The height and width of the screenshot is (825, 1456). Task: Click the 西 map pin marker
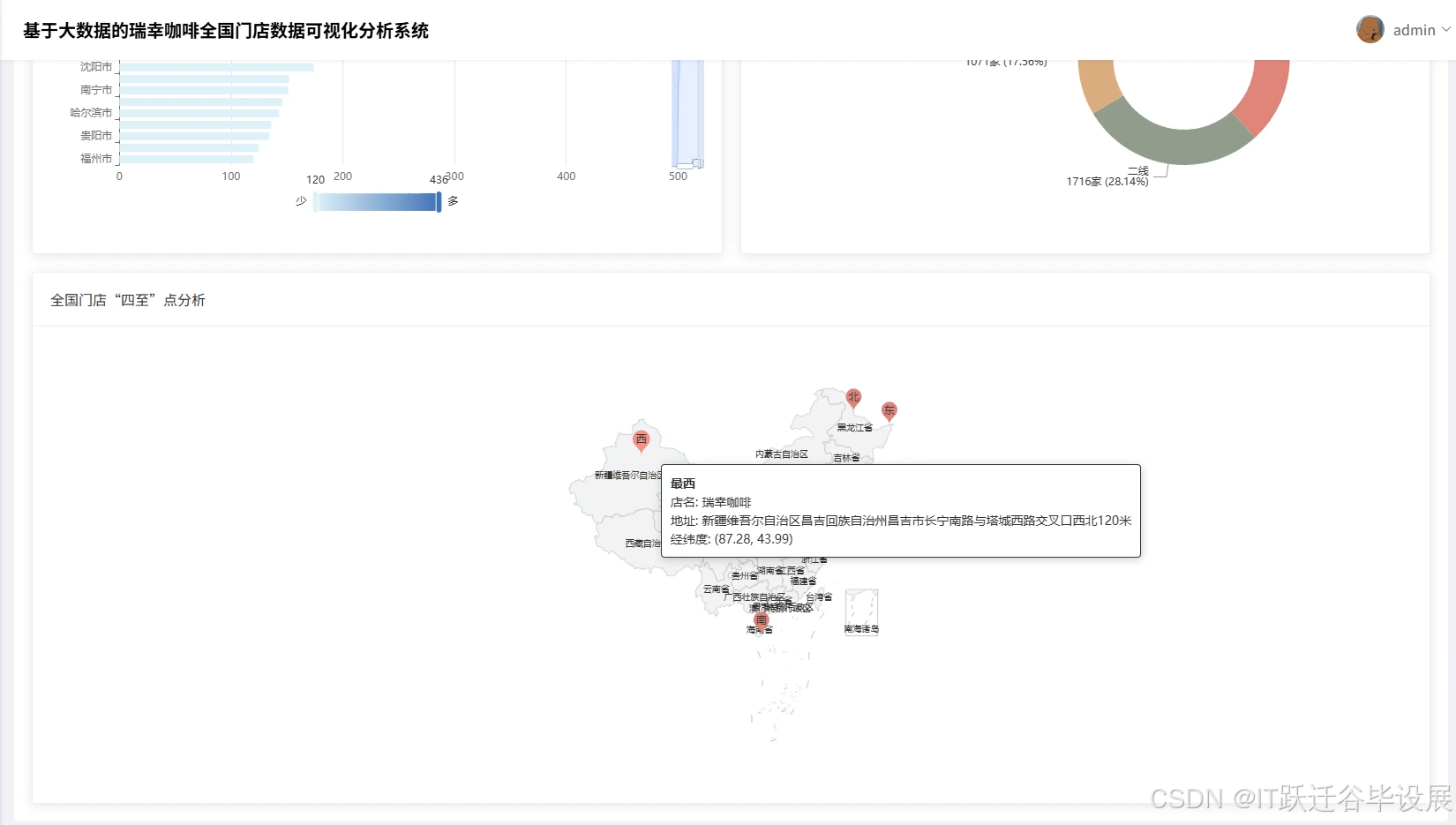pyautogui.click(x=642, y=440)
